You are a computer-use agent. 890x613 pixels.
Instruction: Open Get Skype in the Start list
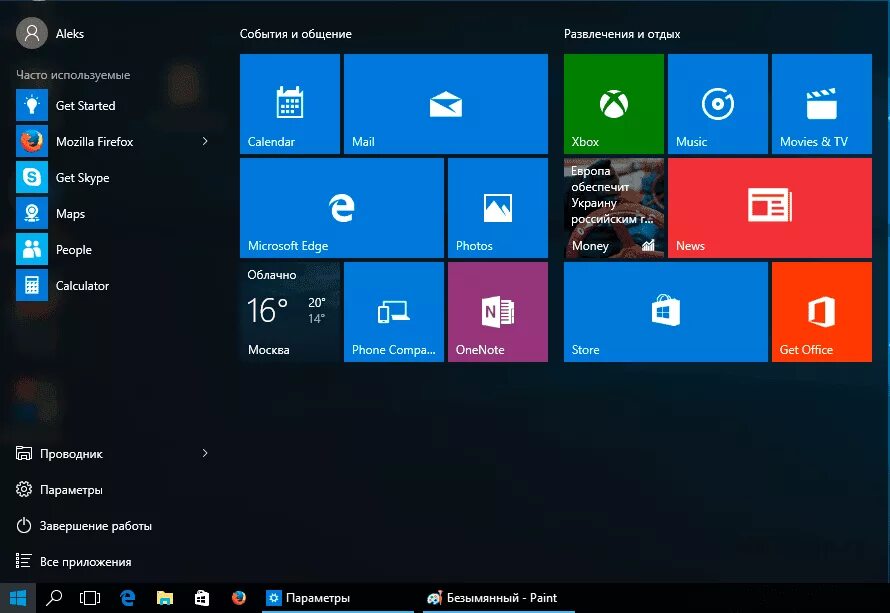click(114, 178)
